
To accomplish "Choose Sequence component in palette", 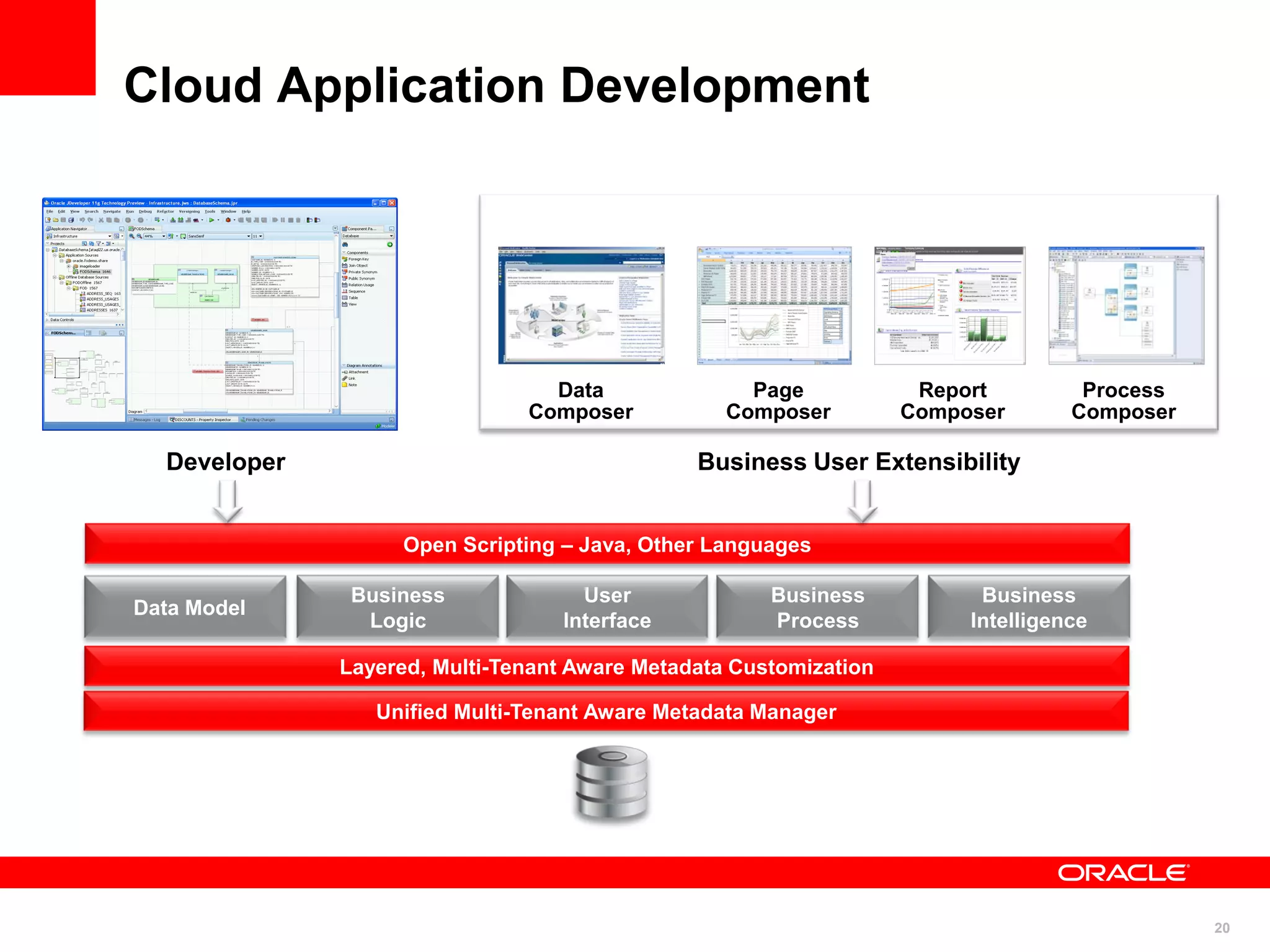I will pyautogui.click(x=353, y=291).
